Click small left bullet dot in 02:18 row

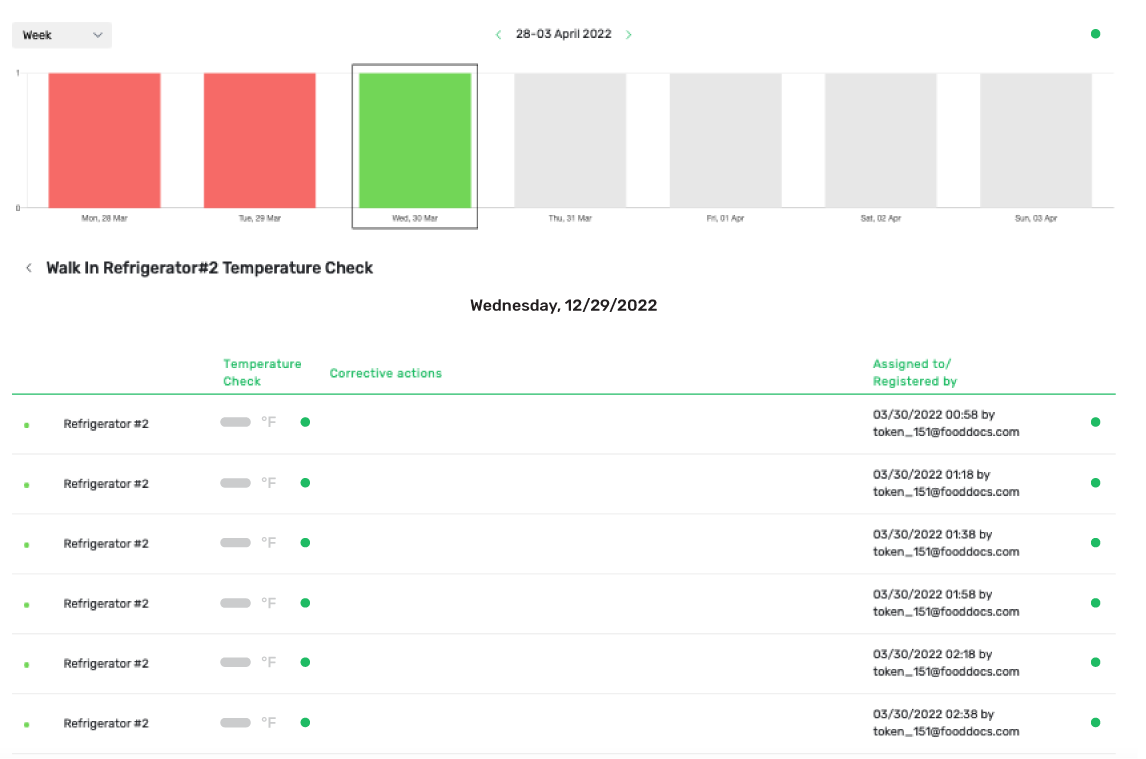27,665
